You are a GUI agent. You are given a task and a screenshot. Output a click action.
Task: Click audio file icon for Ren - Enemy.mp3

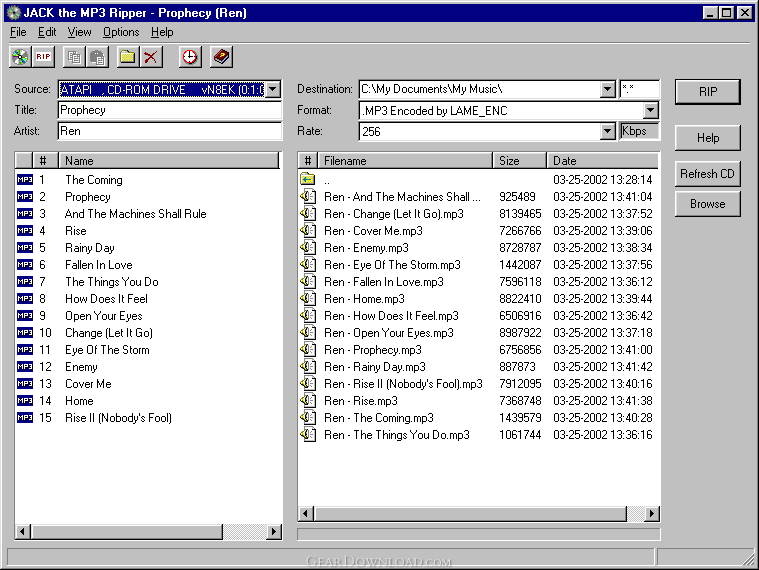click(x=308, y=247)
